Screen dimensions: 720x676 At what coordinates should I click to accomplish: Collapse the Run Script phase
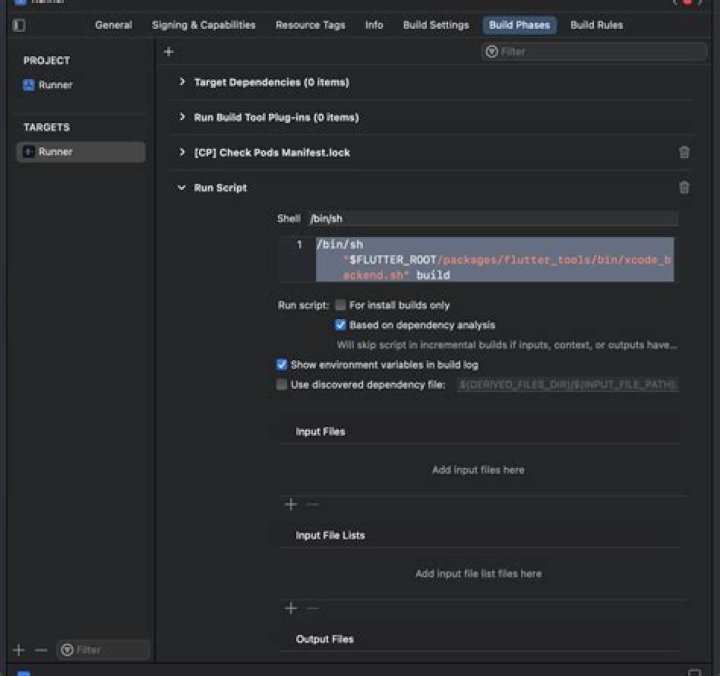click(181, 187)
